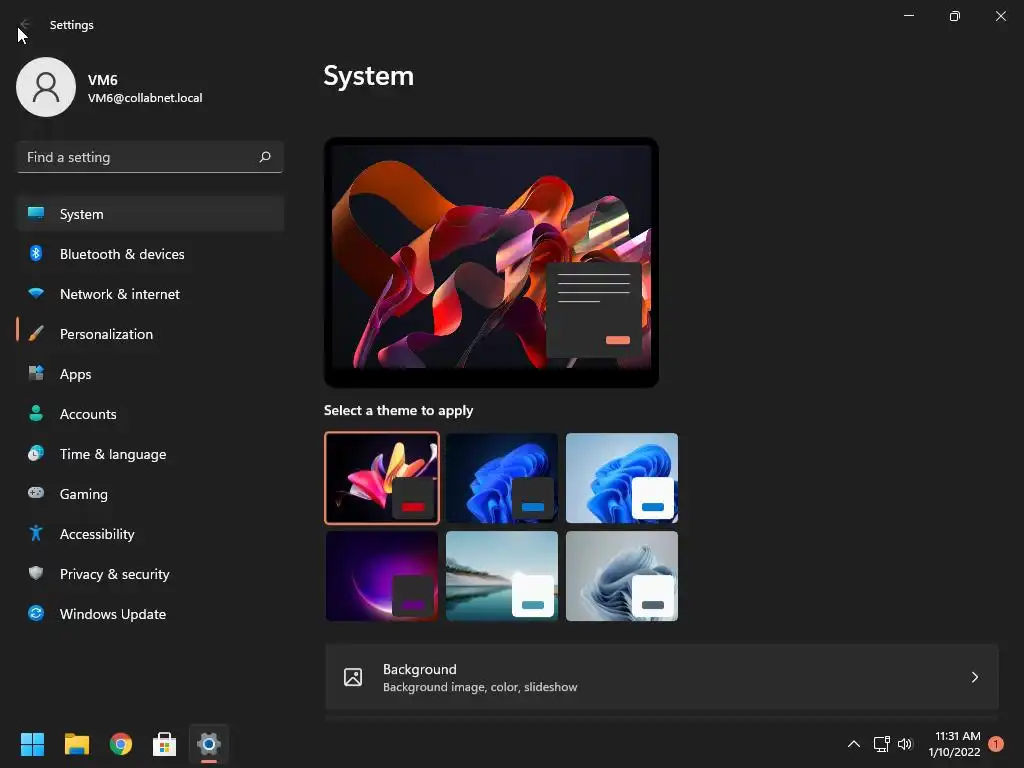This screenshot has height=768, width=1024.
Task: Open the Background image, color, slideshow row
Action: click(662, 677)
